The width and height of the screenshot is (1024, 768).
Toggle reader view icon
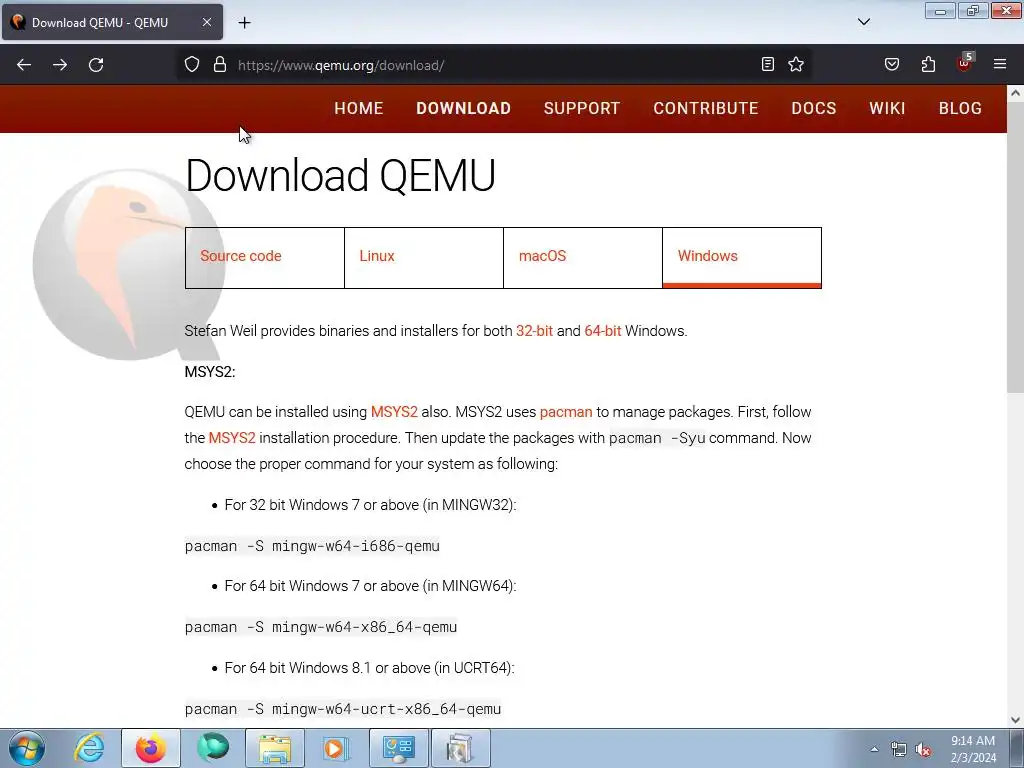[768, 64]
